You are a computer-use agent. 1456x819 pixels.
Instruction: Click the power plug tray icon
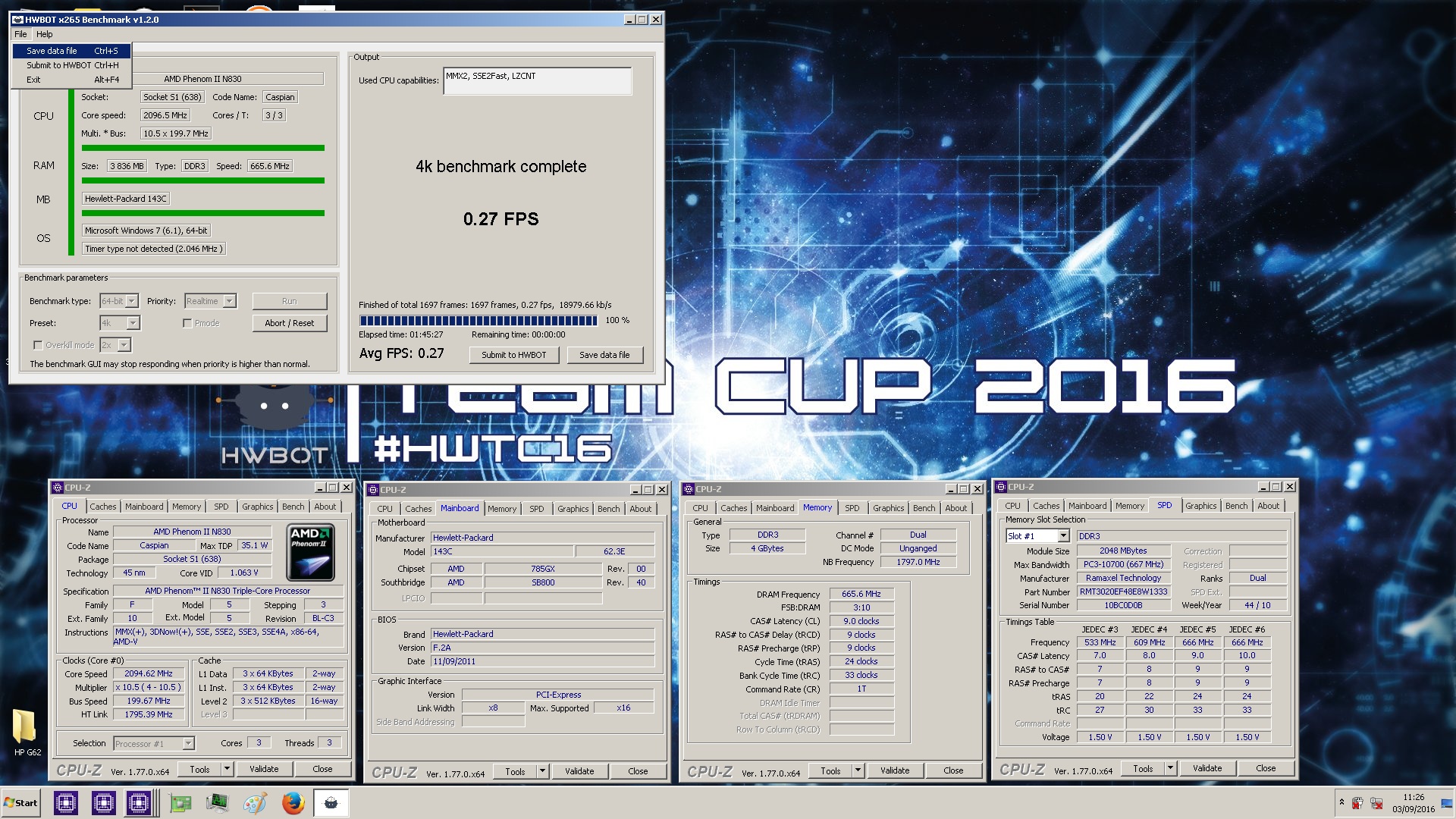tap(1357, 803)
